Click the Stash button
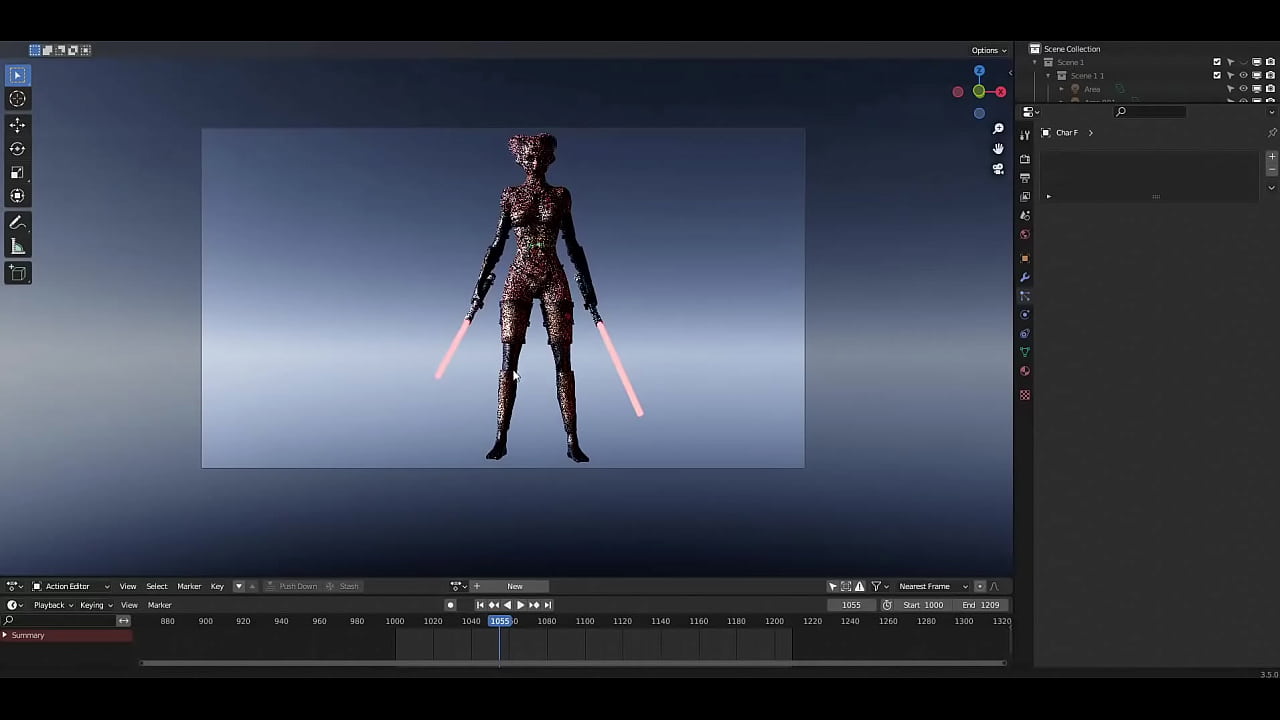The width and height of the screenshot is (1280, 720). click(342, 587)
